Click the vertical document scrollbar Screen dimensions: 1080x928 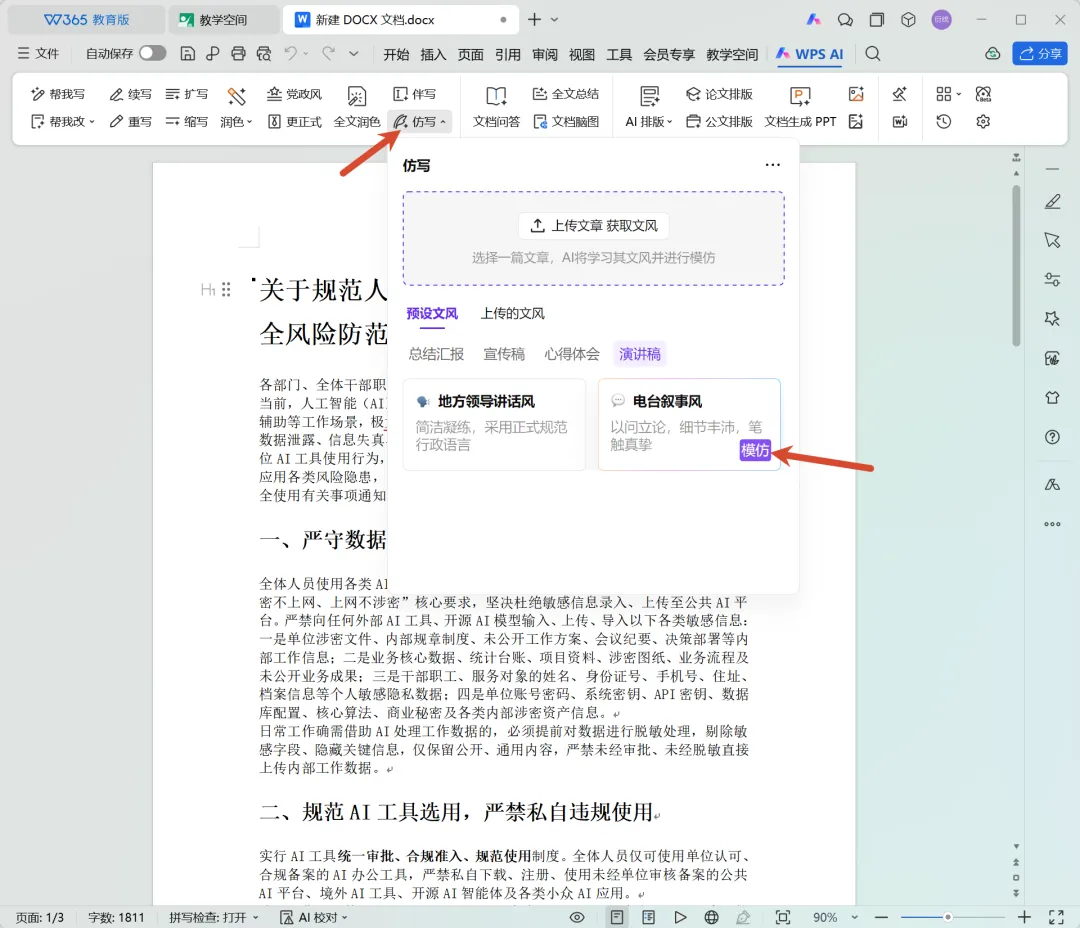coord(1016,265)
